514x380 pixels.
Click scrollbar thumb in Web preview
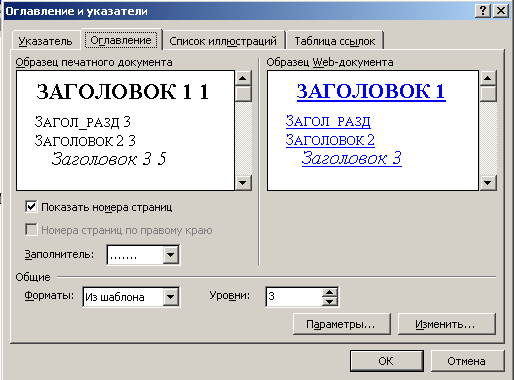pos(488,94)
